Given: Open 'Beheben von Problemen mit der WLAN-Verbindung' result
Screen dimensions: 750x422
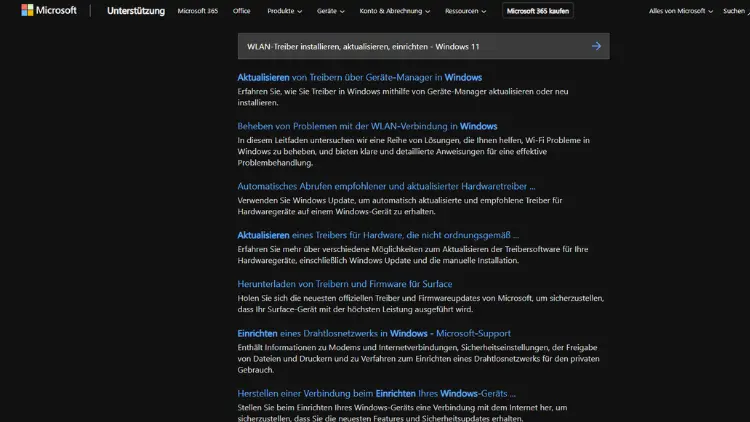Looking at the screenshot, I should click(367, 126).
